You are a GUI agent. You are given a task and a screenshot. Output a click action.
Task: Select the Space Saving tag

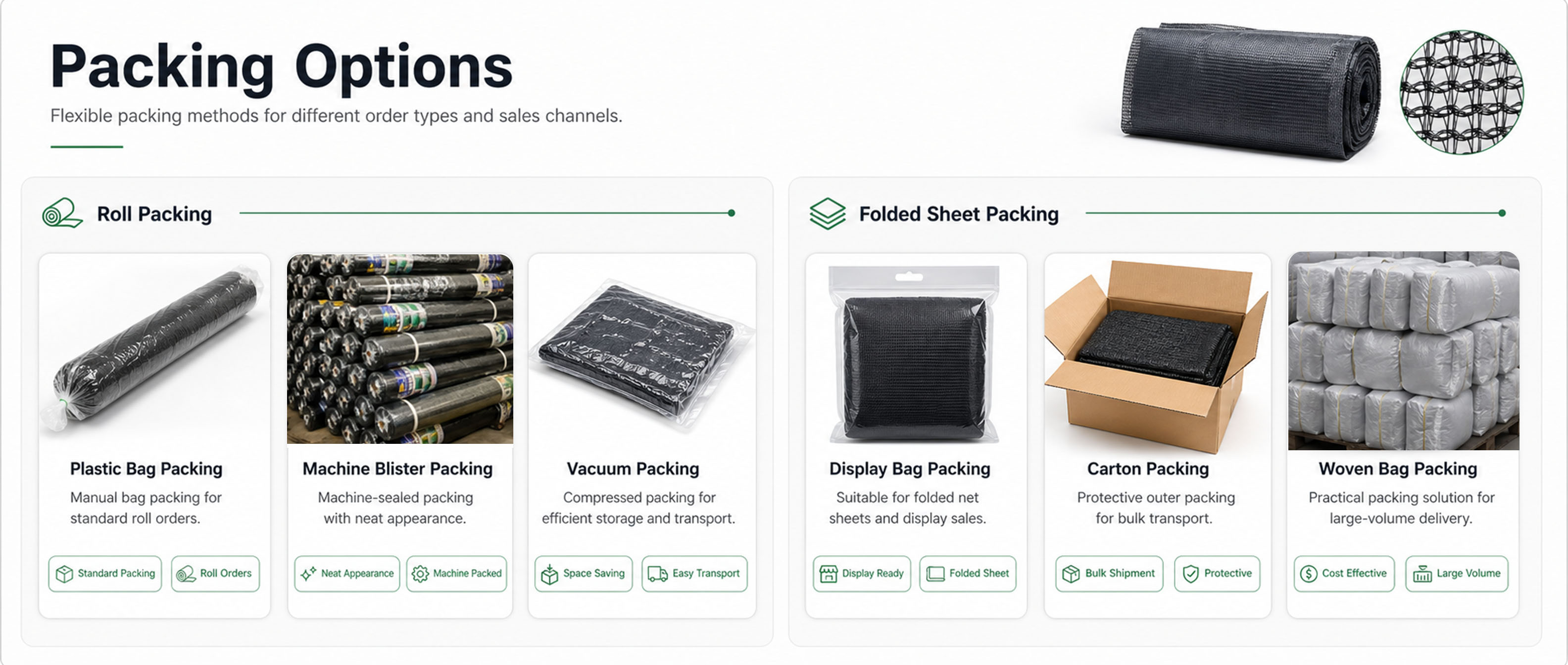click(x=583, y=574)
